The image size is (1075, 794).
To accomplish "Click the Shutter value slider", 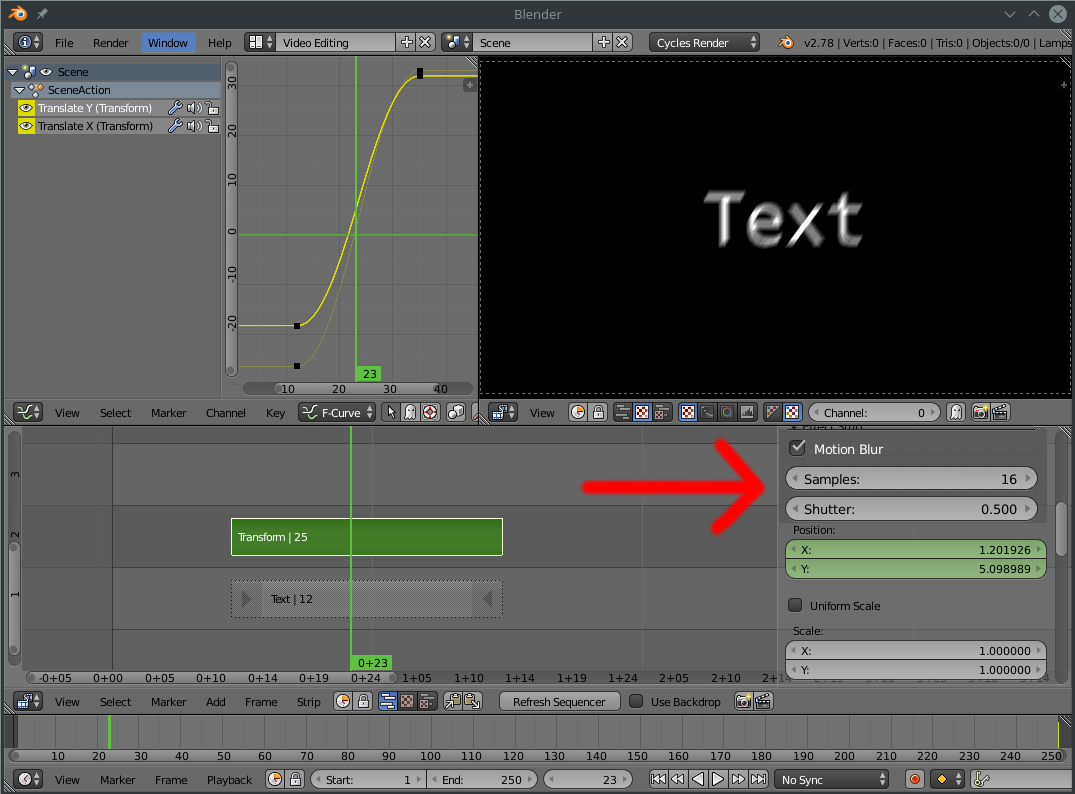I will [911, 509].
